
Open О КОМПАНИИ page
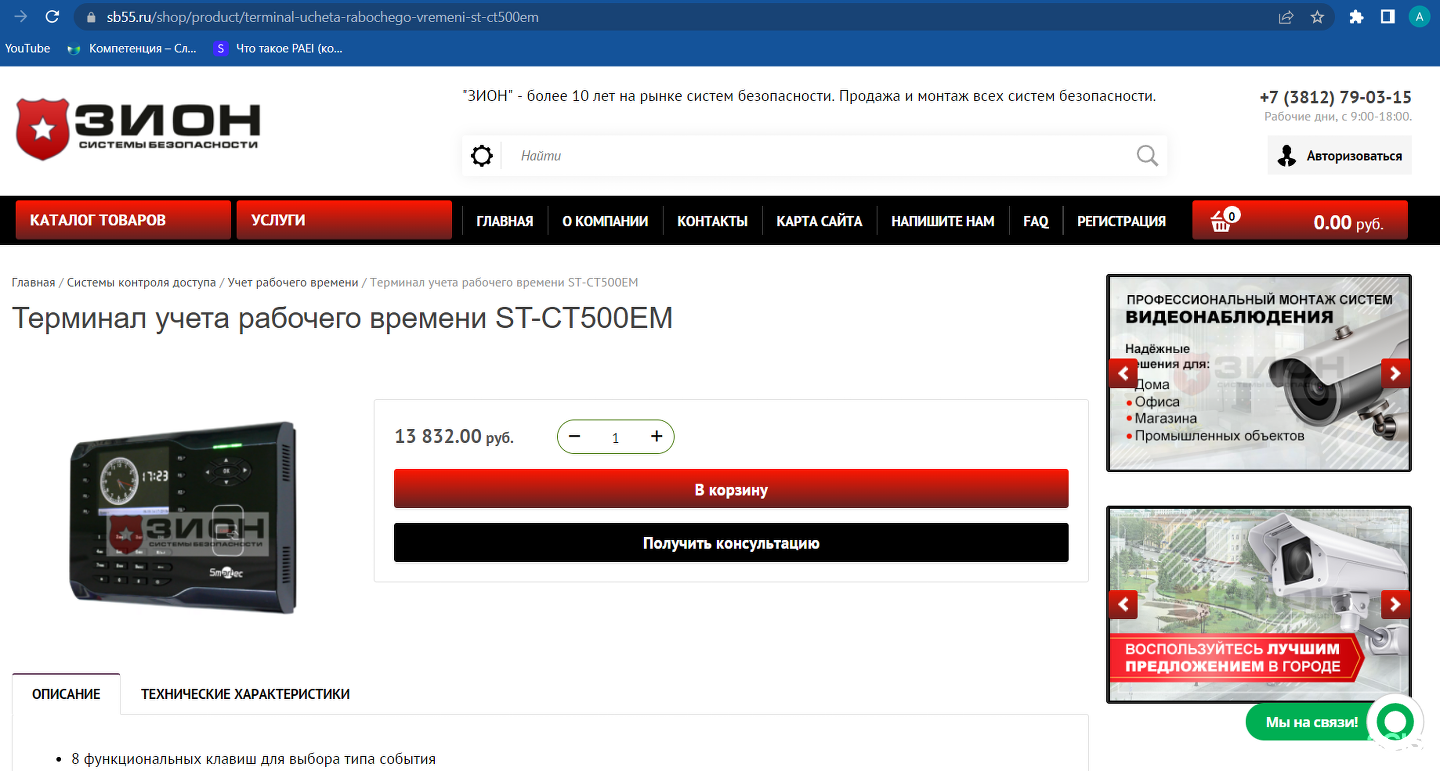tap(605, 221)
